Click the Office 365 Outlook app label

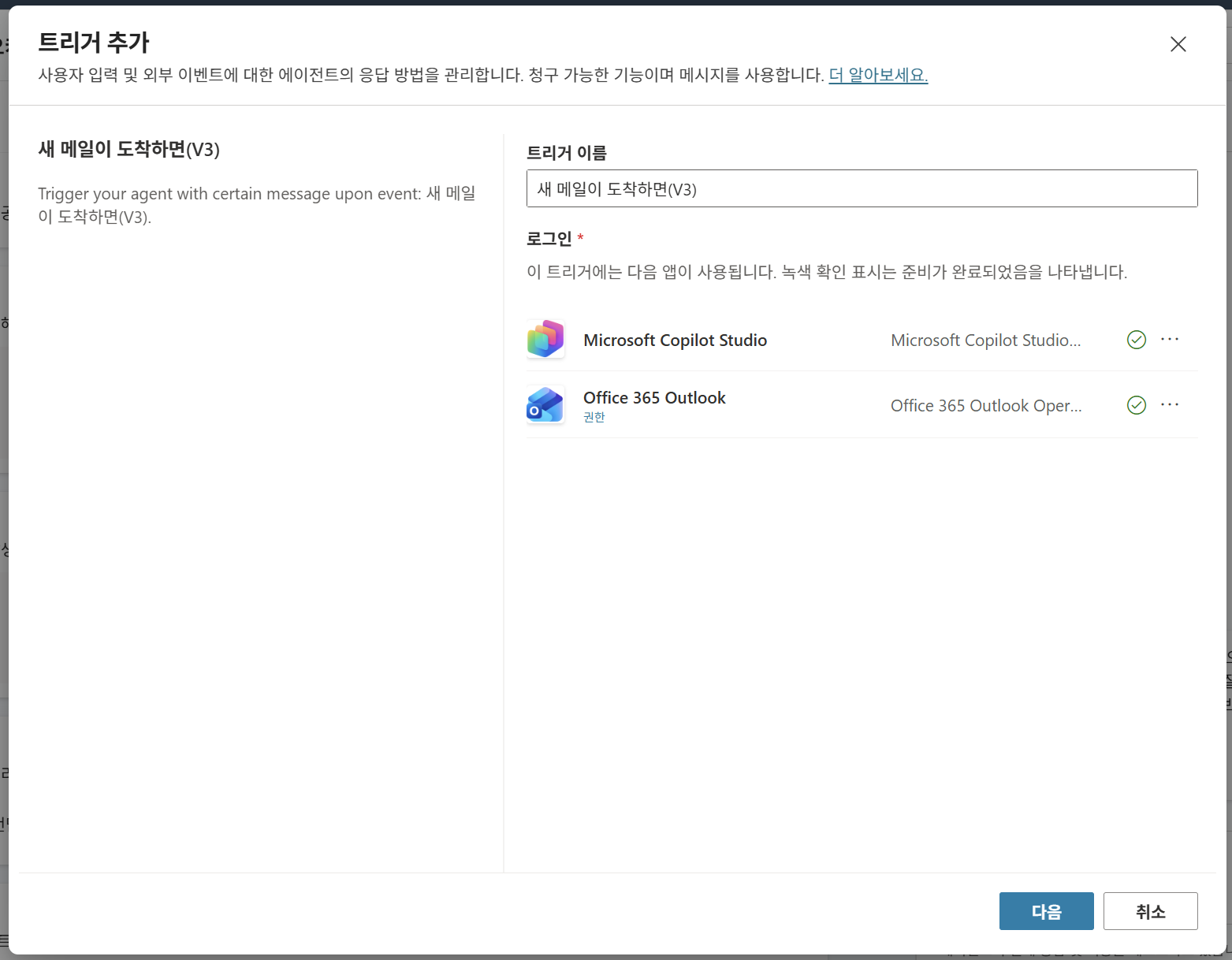[654, 398]
